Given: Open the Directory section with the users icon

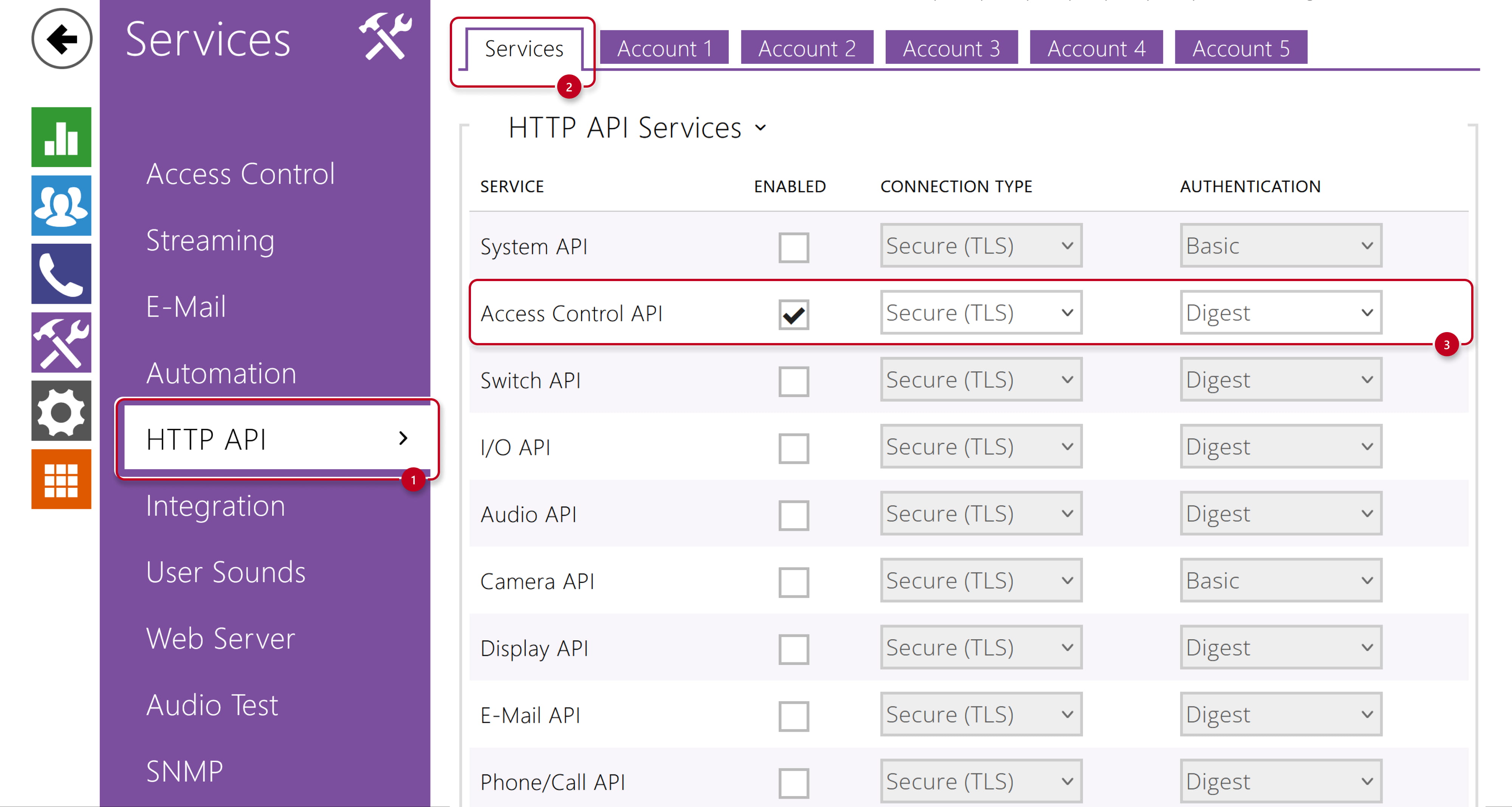Looking at the screenshot, I should point(62,205).
